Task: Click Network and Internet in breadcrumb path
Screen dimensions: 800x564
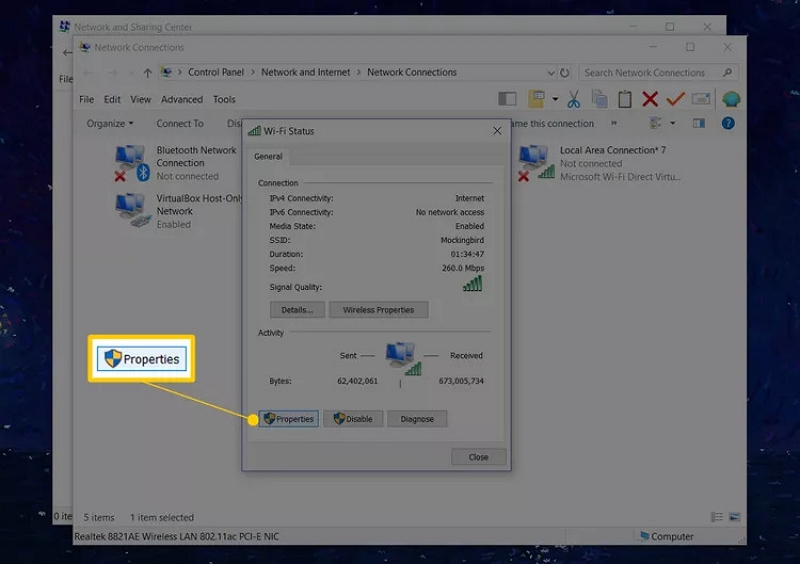Action: (308, 72)
